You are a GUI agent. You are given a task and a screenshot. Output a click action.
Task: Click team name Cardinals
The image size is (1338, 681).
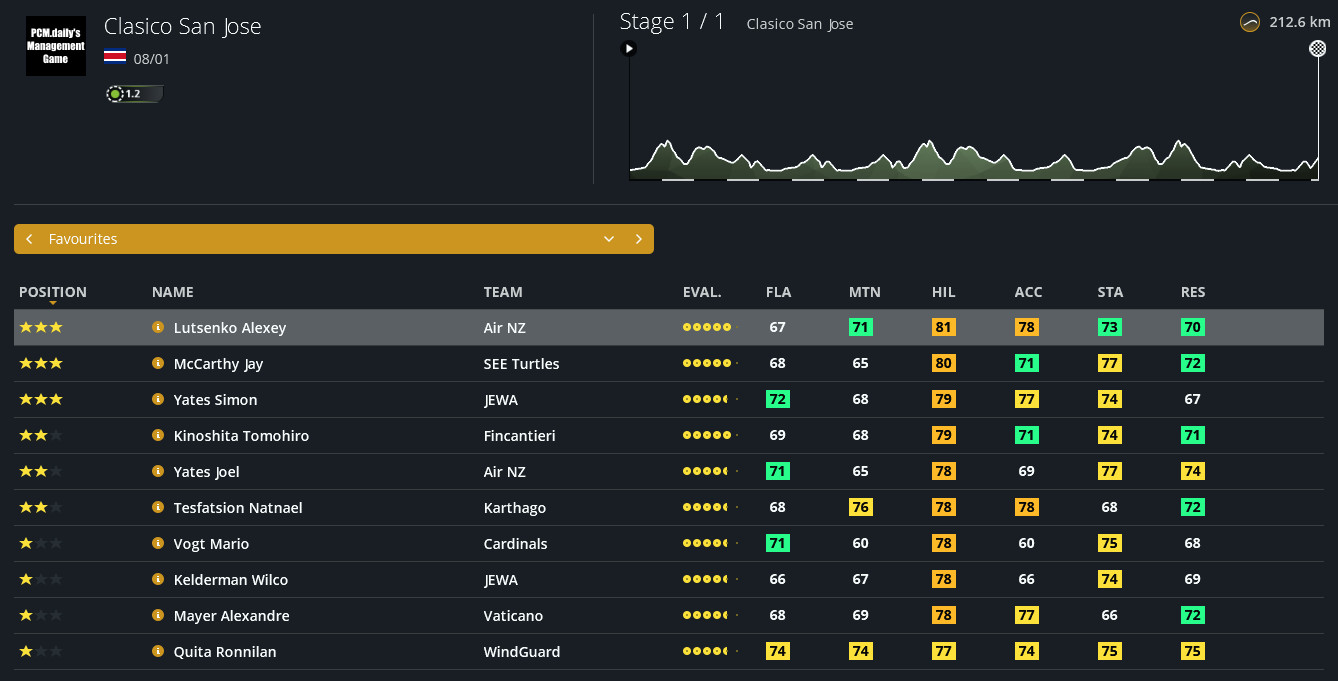tap(517, 544)
